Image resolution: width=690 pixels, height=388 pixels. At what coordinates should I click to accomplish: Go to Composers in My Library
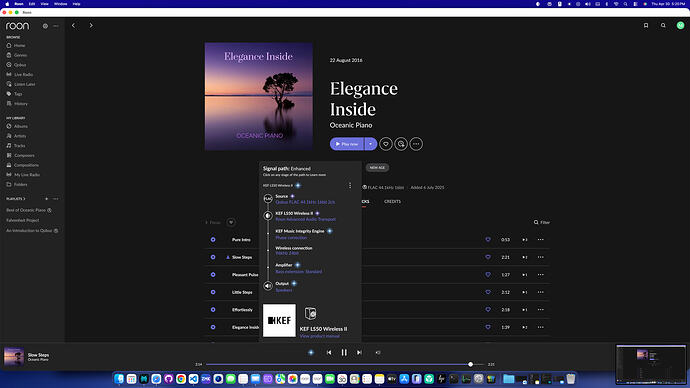tap(20, 155)
